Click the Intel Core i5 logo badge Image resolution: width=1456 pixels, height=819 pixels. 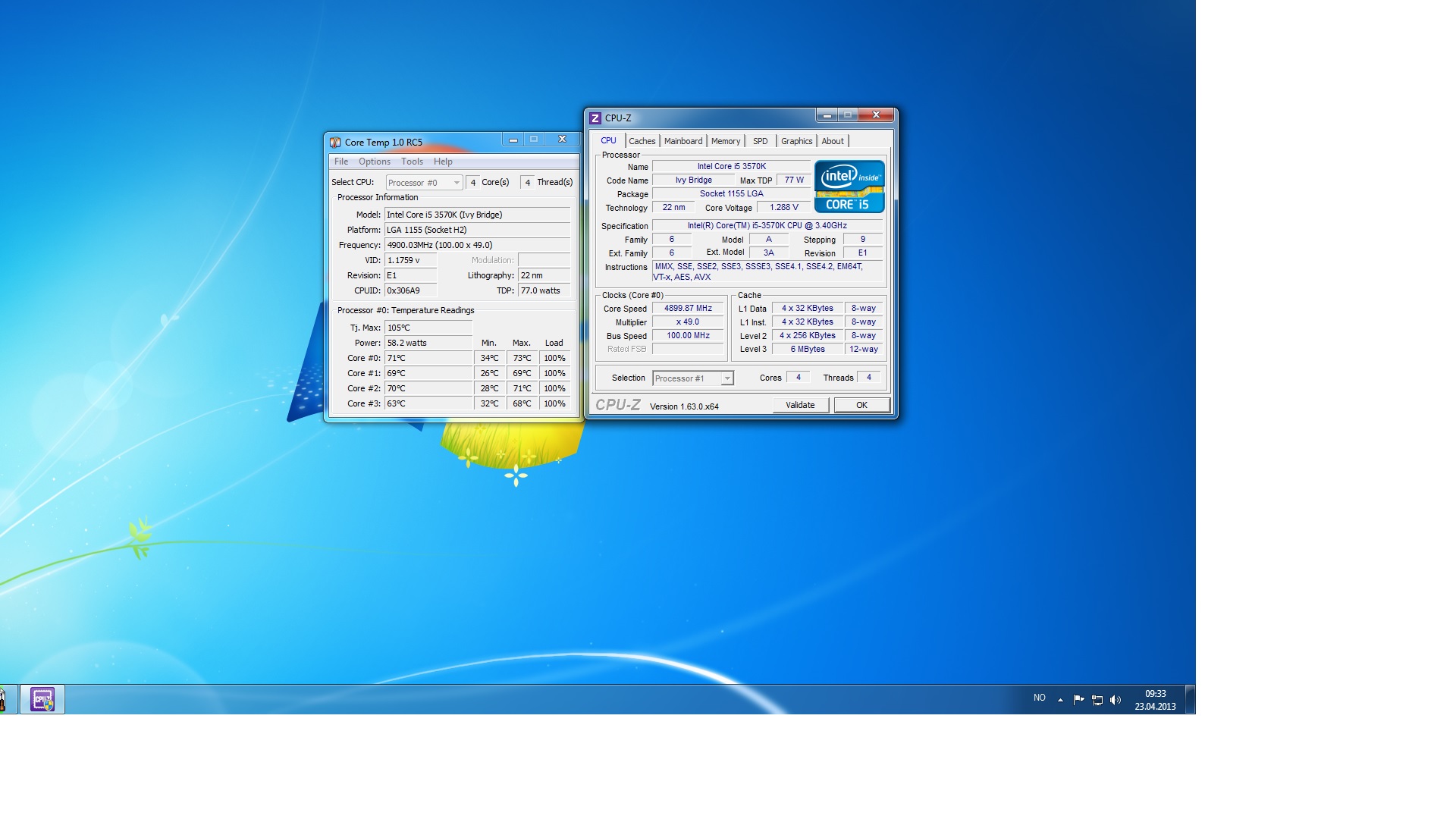tap(849, 186)
